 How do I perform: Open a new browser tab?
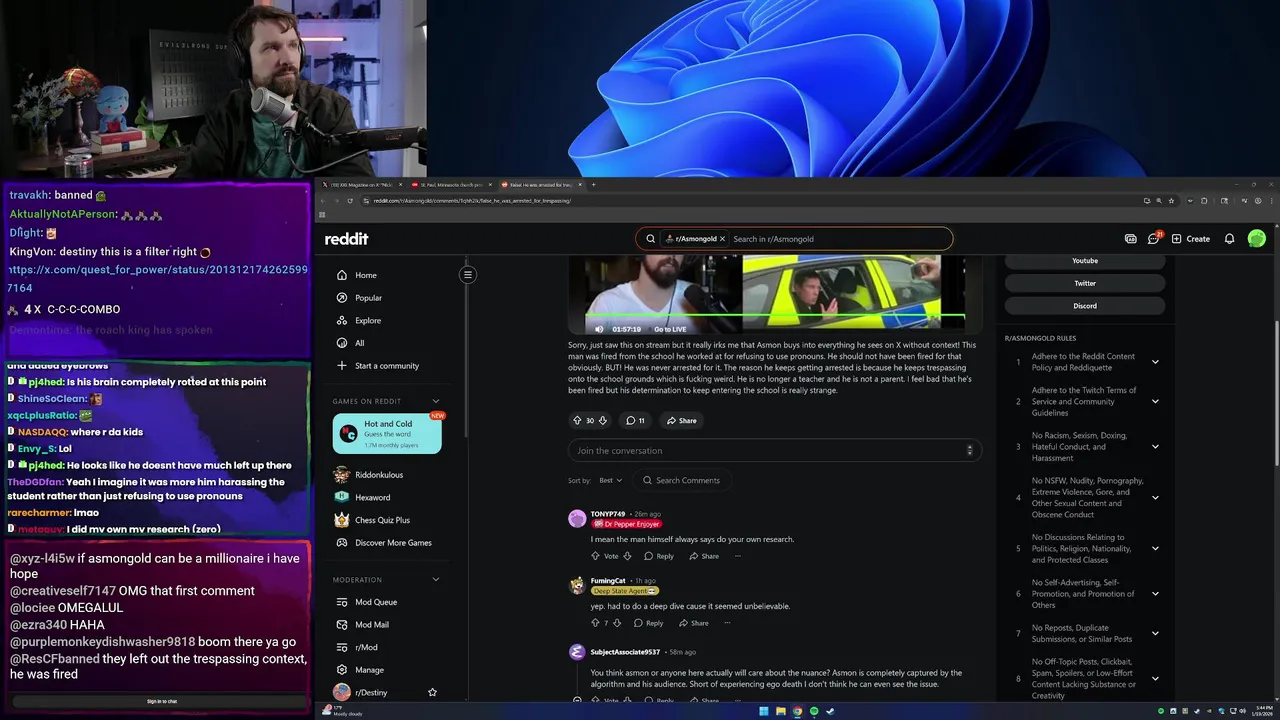click(x=593, y=185)
